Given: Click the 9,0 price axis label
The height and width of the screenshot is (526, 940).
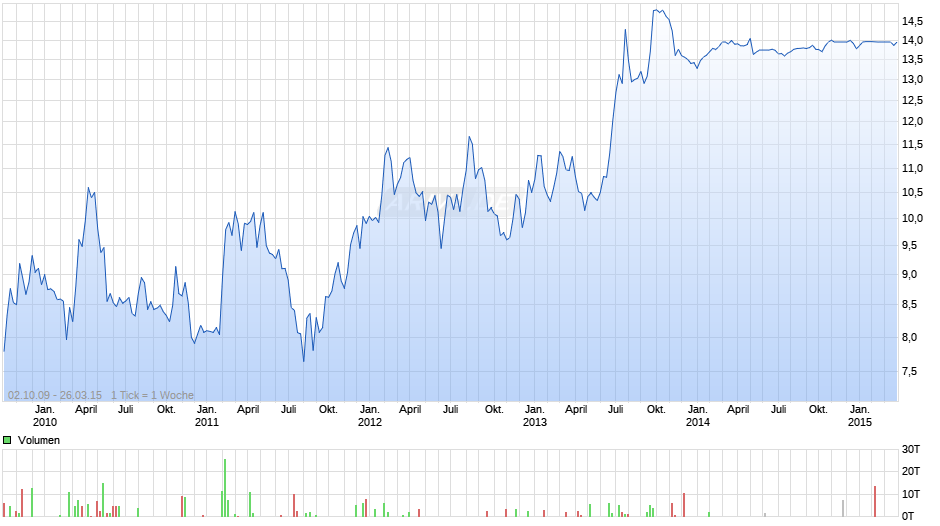Looking at the screenshot, I should (x=909, y=274).
